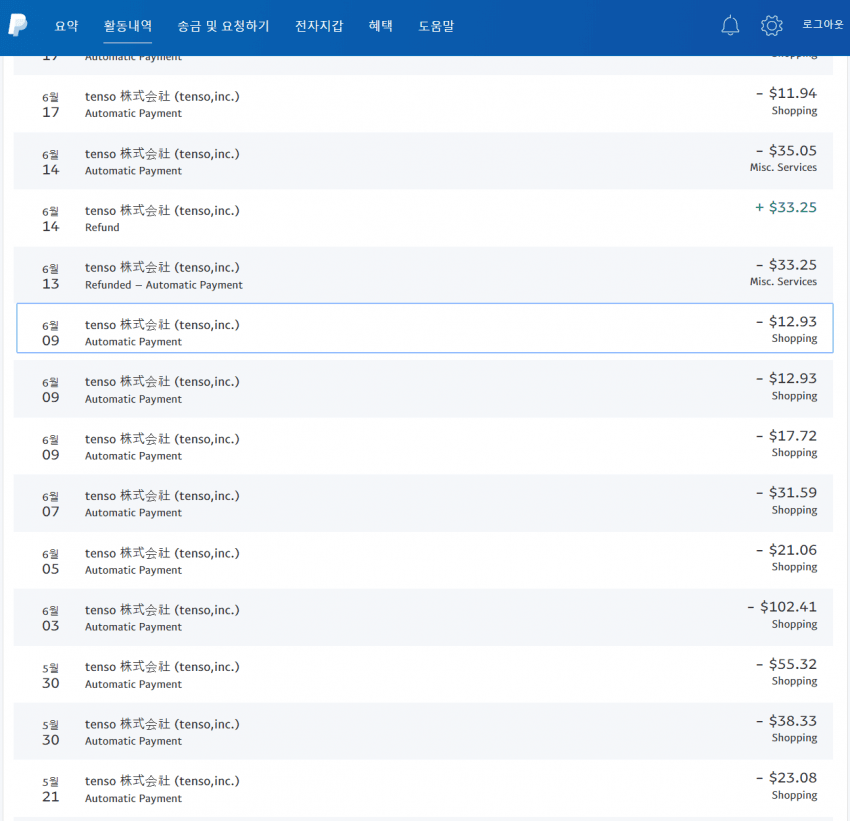Click the 로그아웃 logout link
The height and width of the screenshot is (821, 850).
coord(822,24)
